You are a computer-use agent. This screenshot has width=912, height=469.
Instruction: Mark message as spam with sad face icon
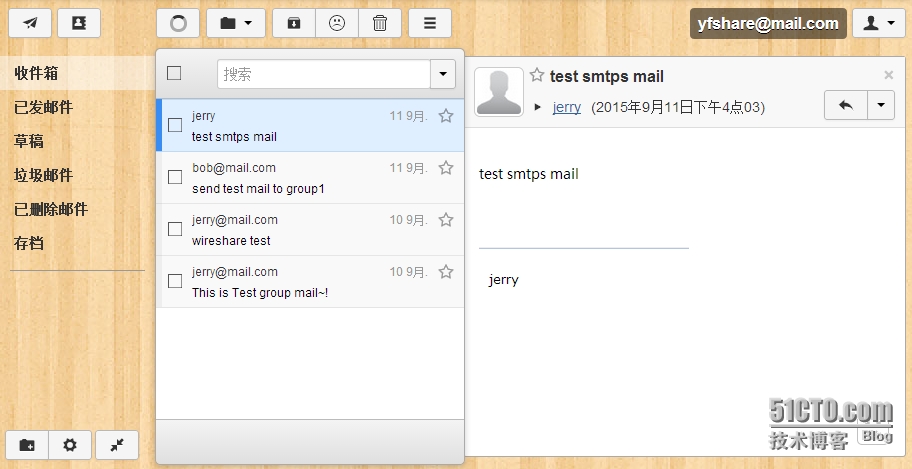(x=337, y=23)
